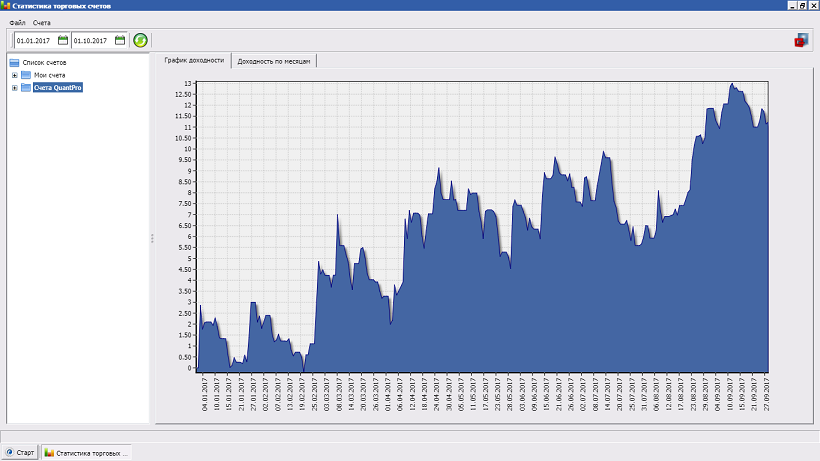Open the start date calendar picker

[63, 40]
